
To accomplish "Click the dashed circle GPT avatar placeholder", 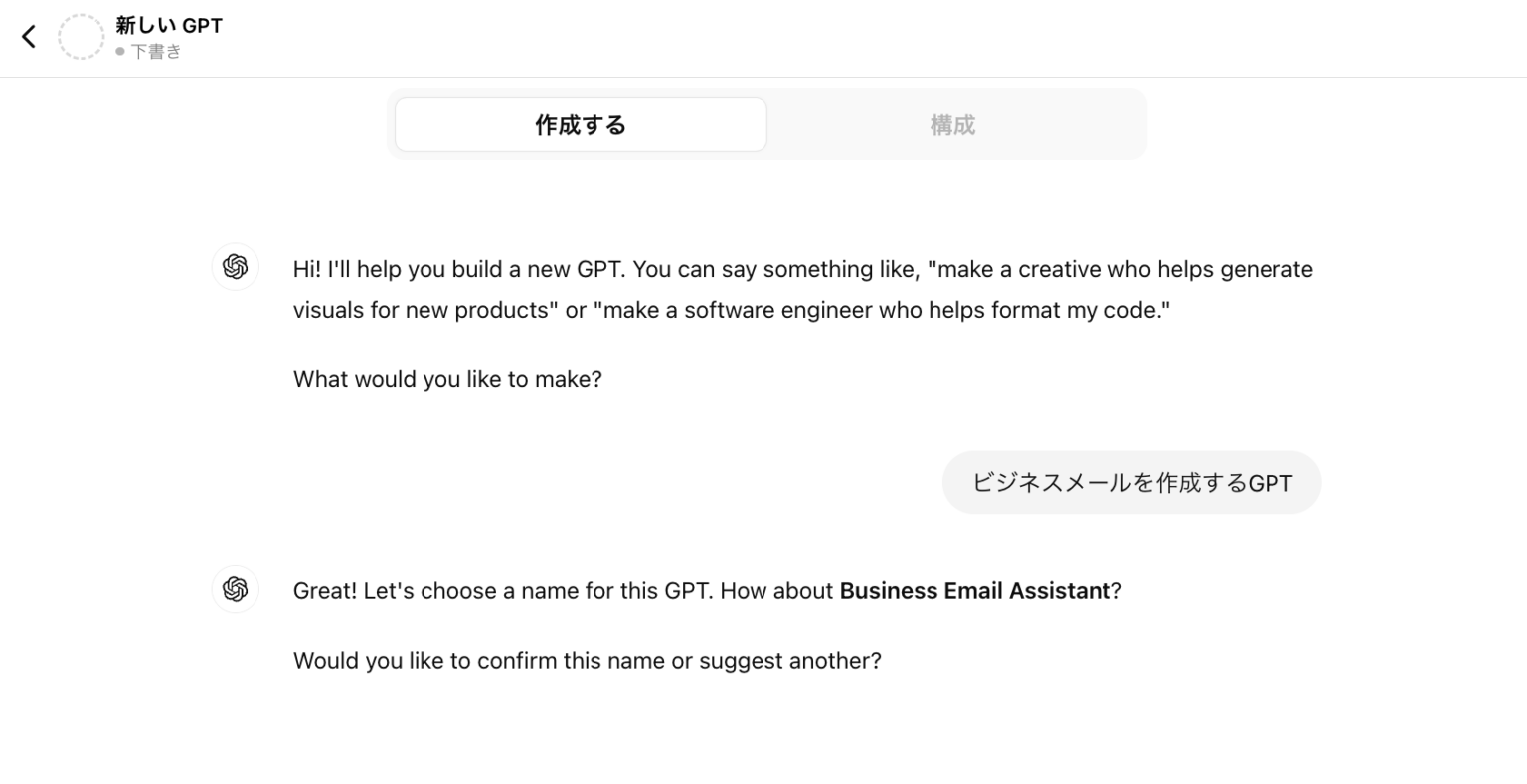I will tap(81, 37).
